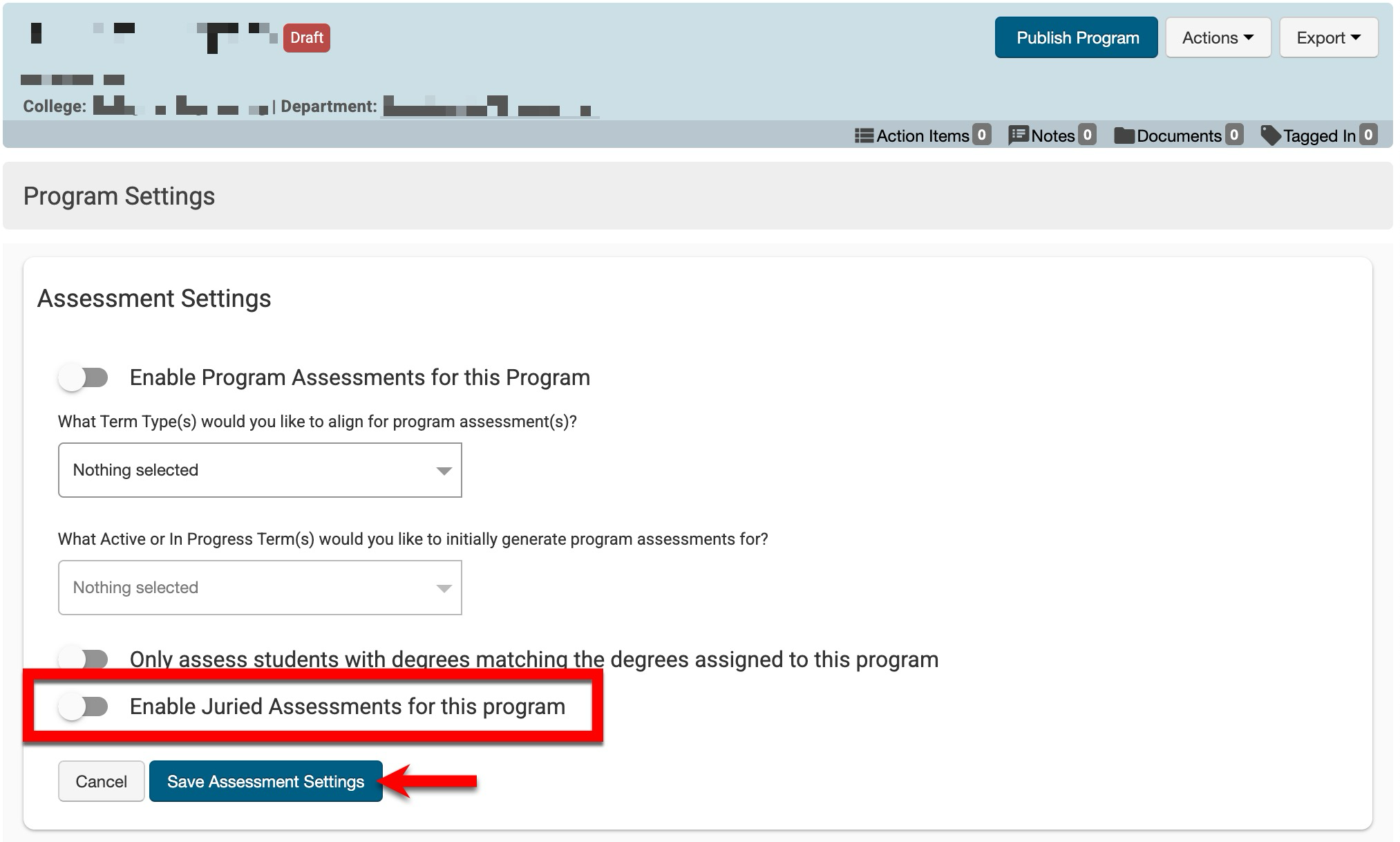Cancel the assessment settings changes

tap(101, 781)
